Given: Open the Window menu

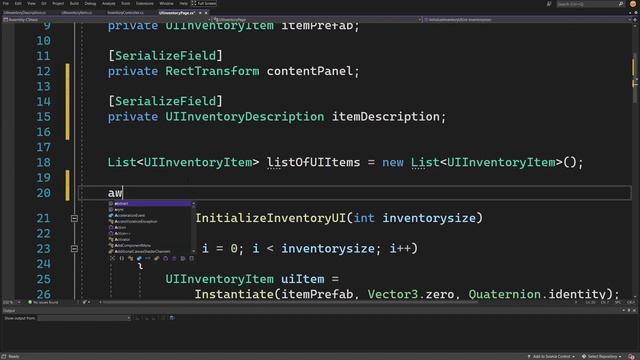Looking at the screenshot, I should click(x=166, y=3).
